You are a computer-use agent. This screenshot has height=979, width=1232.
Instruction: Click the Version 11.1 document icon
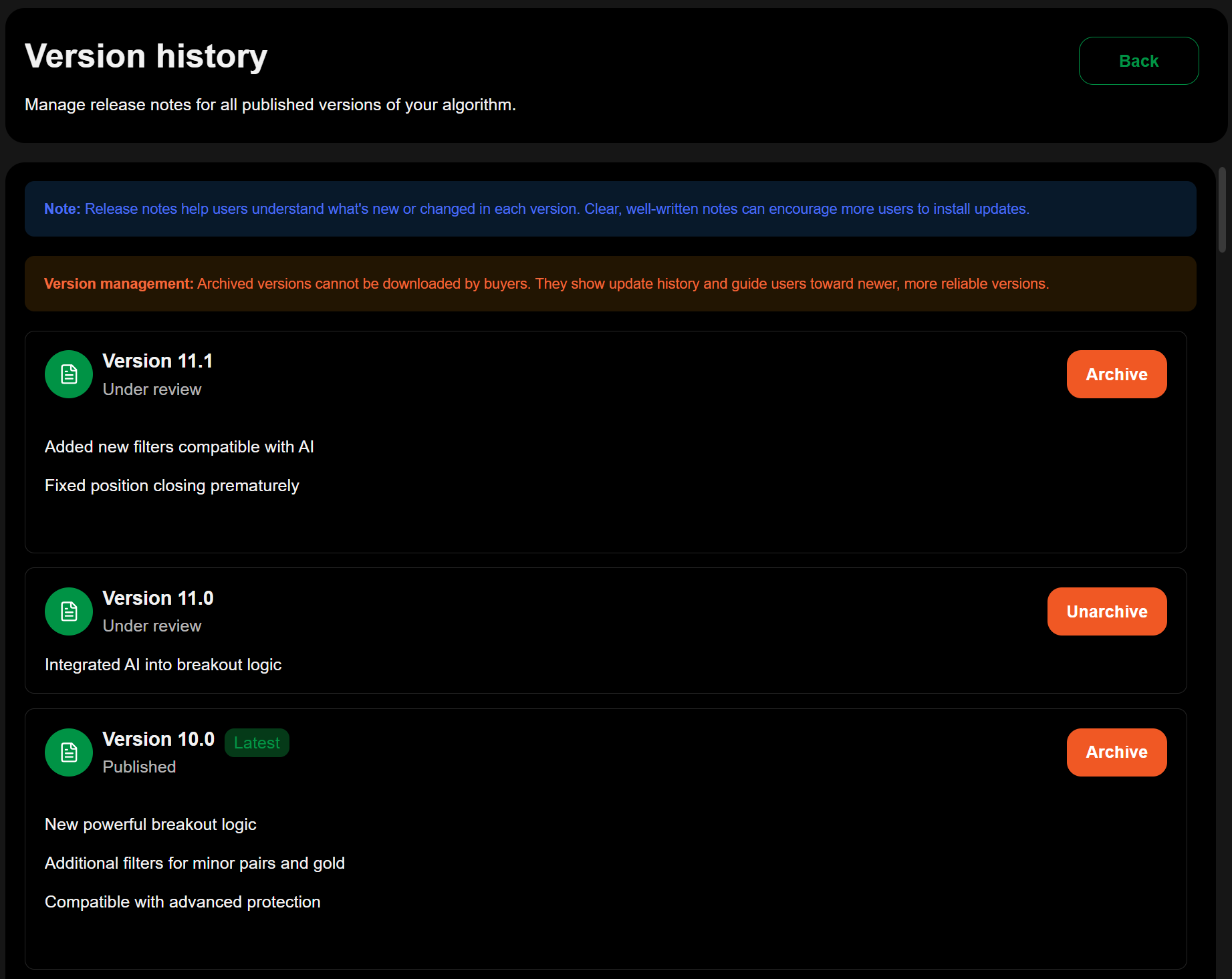(69, 374)
